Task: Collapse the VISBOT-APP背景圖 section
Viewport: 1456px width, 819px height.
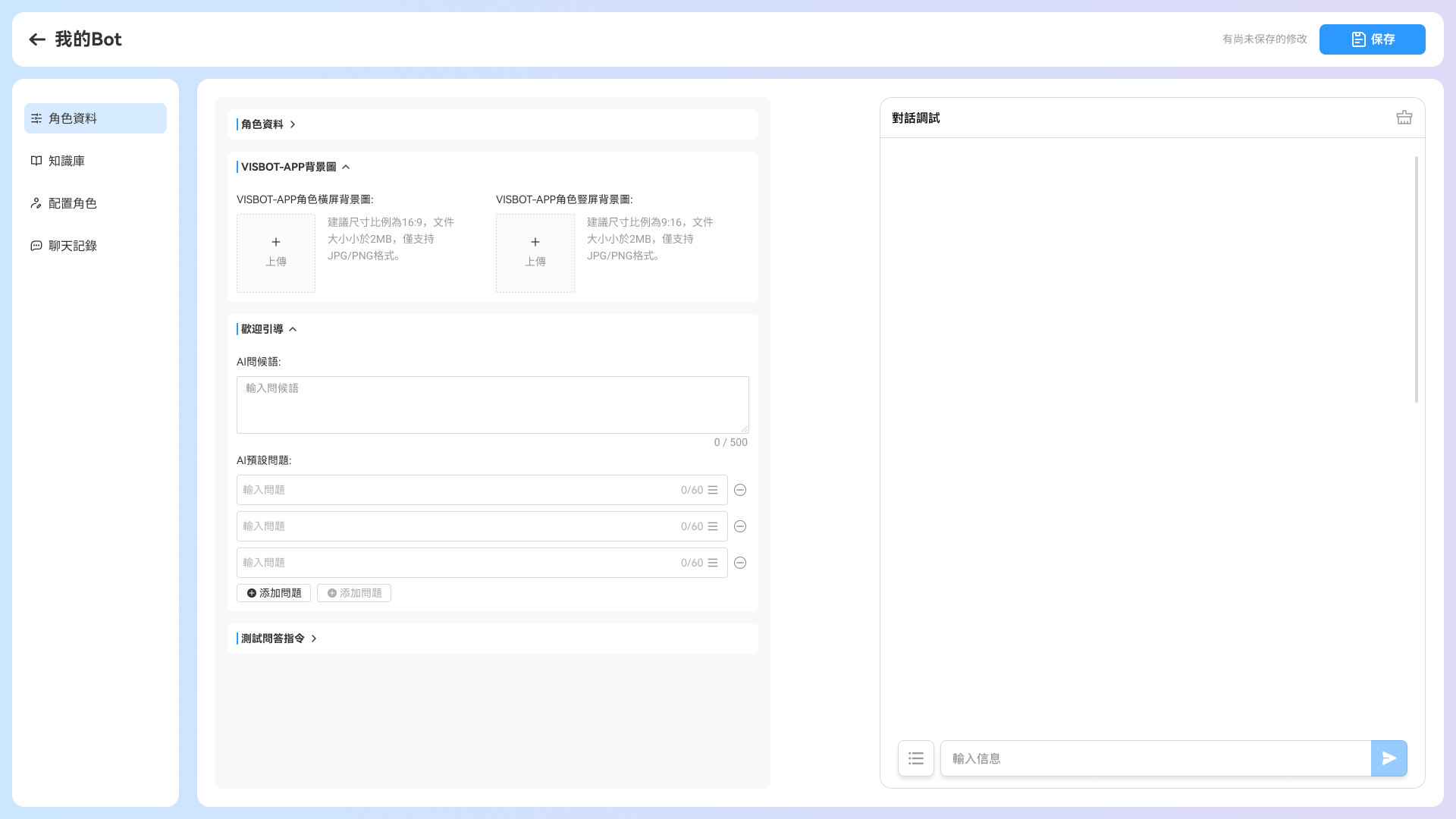Action: point(293,167)
